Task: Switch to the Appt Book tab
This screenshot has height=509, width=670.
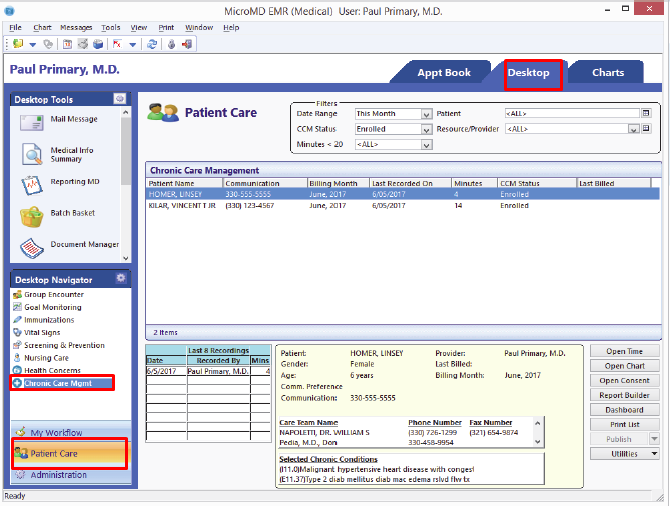Action: (x=444, y=73)
